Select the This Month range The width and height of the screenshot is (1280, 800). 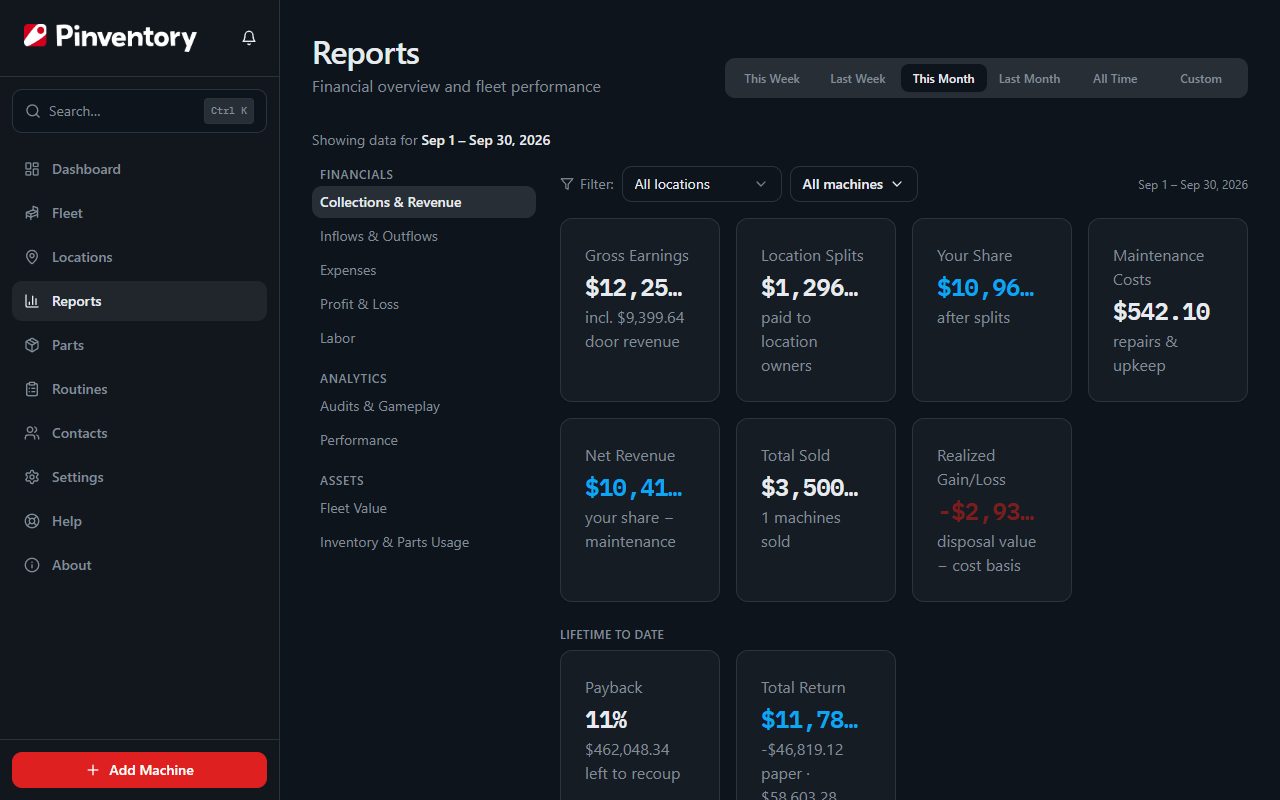943,78
